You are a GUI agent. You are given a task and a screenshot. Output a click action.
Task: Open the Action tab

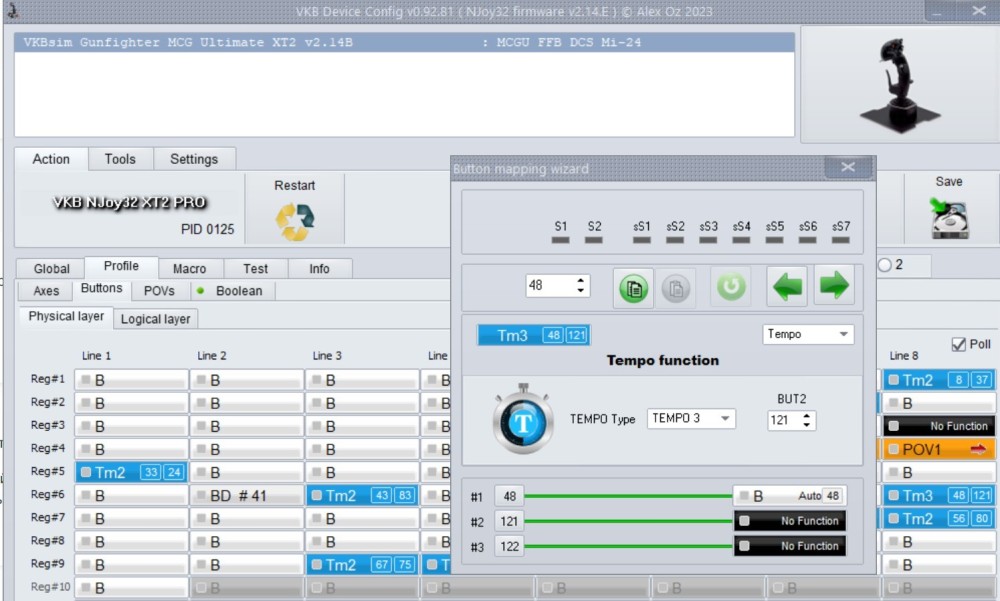(x=51, y=160)
